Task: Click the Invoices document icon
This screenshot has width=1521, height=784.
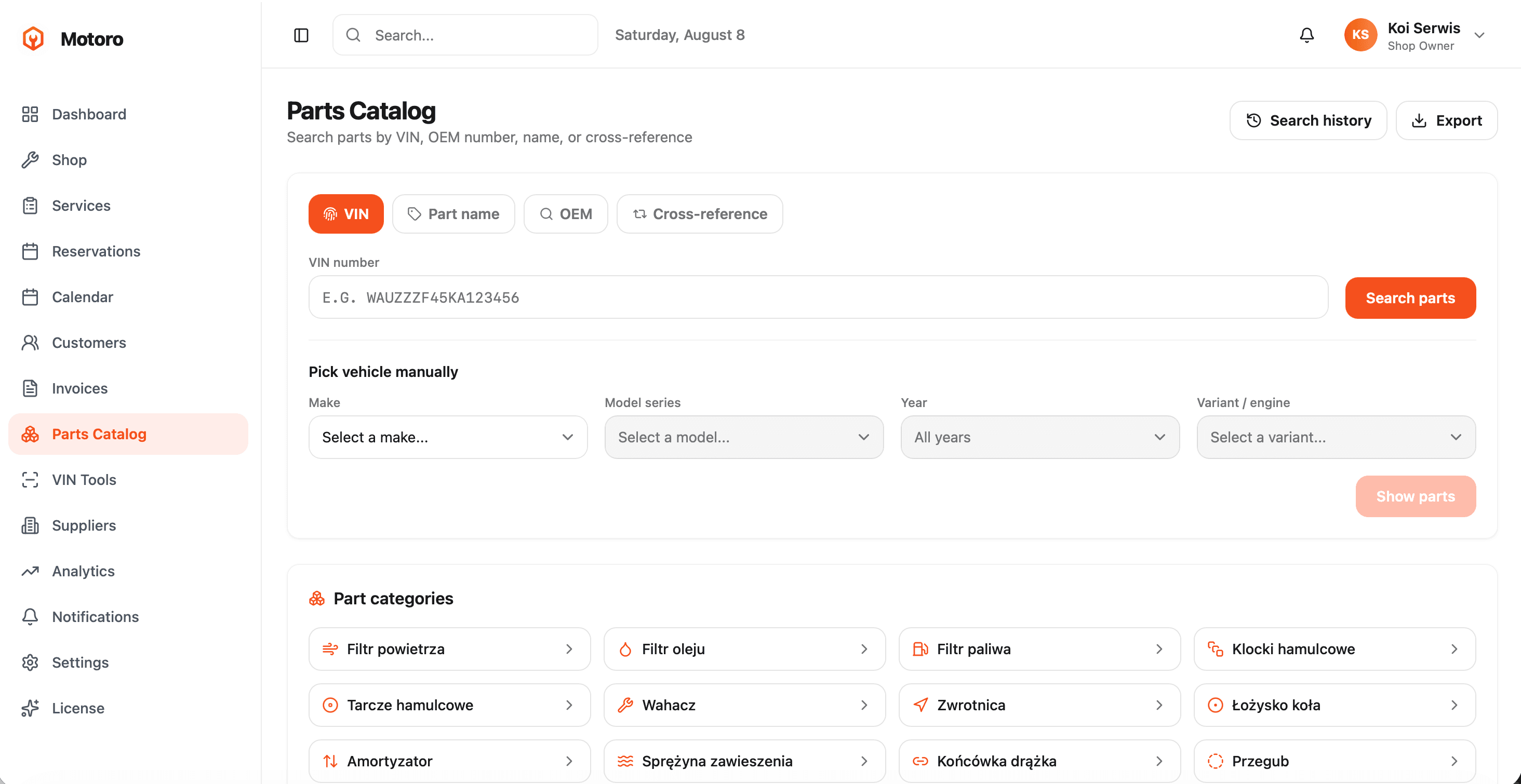Action: [30, 388]
